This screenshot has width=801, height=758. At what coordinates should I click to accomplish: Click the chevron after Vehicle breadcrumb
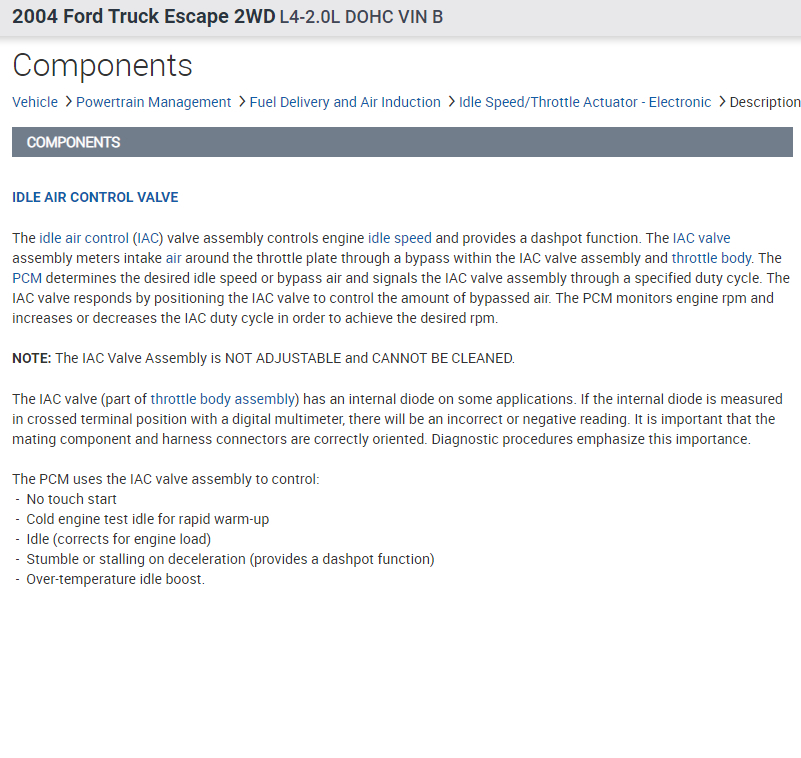tap(67, 102)
